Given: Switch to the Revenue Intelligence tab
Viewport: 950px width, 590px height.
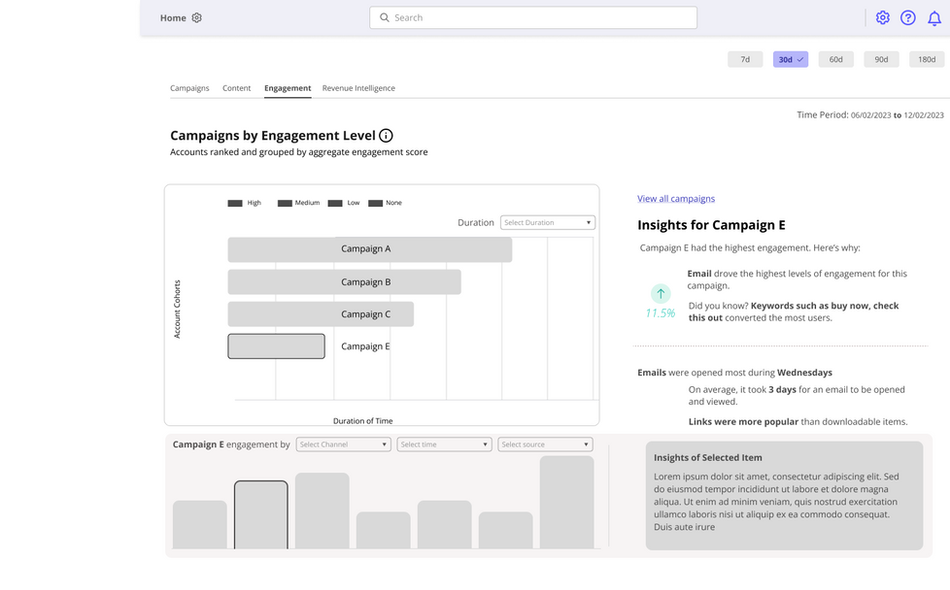Looking at the screenshot, I should click(358, 88).
